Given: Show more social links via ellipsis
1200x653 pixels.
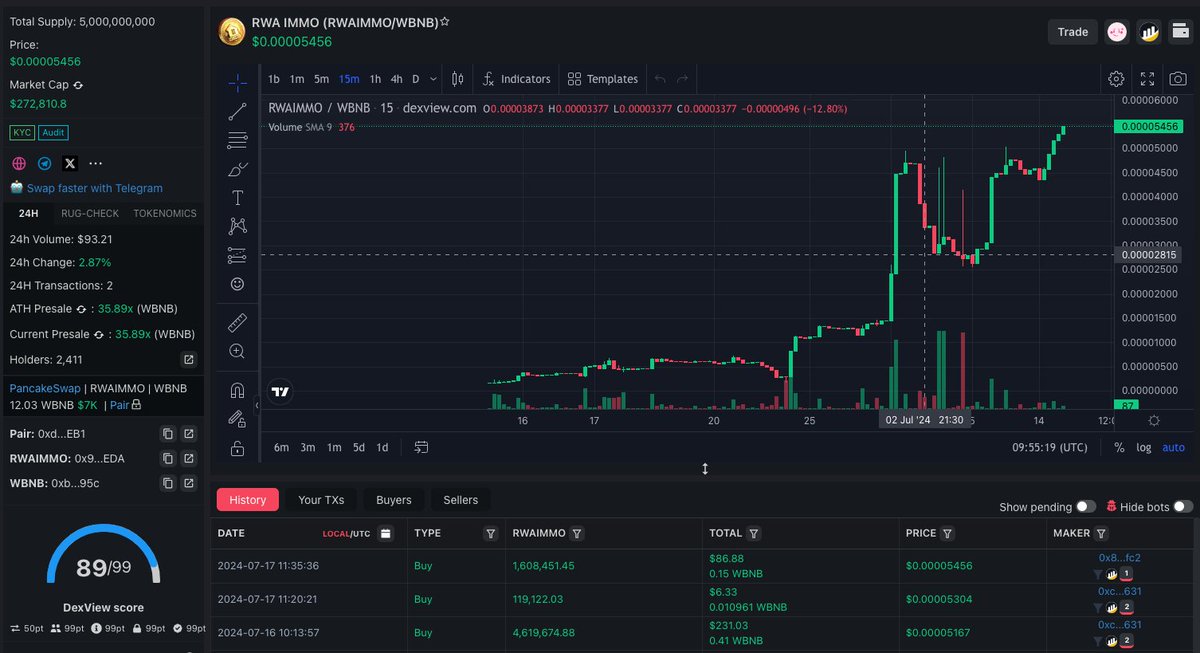Looking at the screenshot, I should tap(96, 163).
